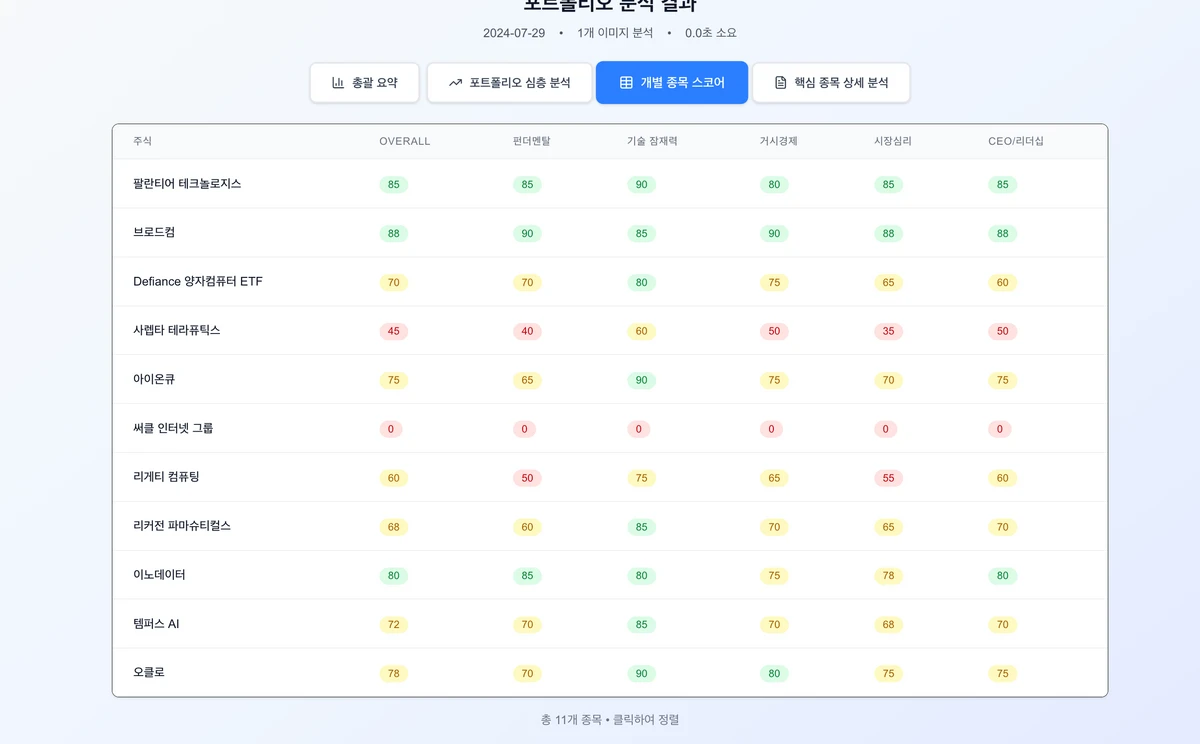The image size is (1200, 744).
Task: Sort by the 펀더멘탈 column header
Action: [531, 141]
